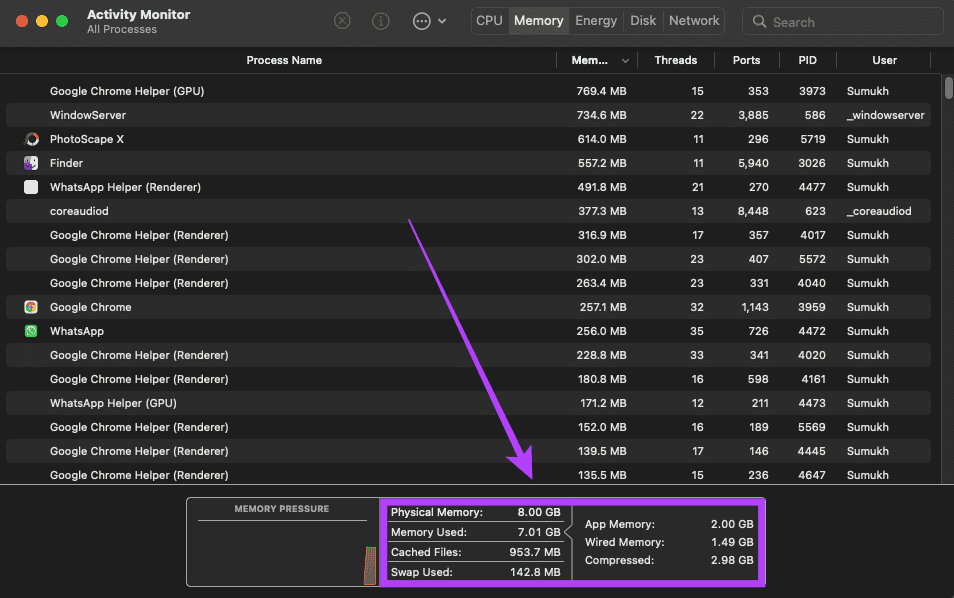Sort by Process Name column
This screenshot has width=954, height=598.
[284, 60]
